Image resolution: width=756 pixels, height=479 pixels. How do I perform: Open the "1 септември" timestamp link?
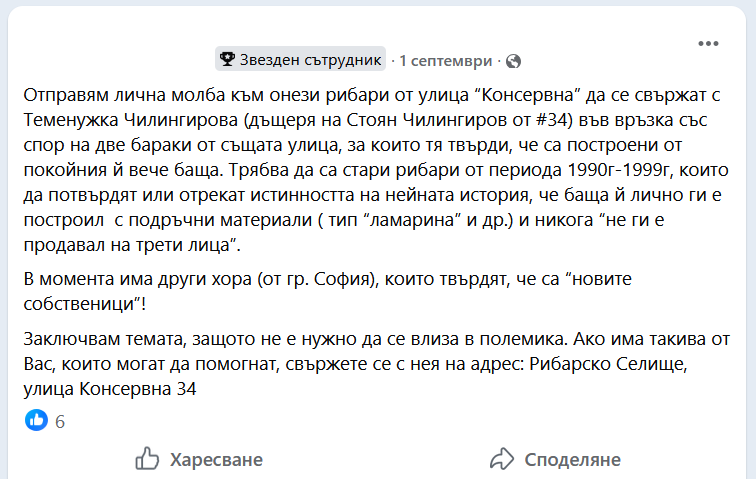pyautogui.click(x=446, y=60)
